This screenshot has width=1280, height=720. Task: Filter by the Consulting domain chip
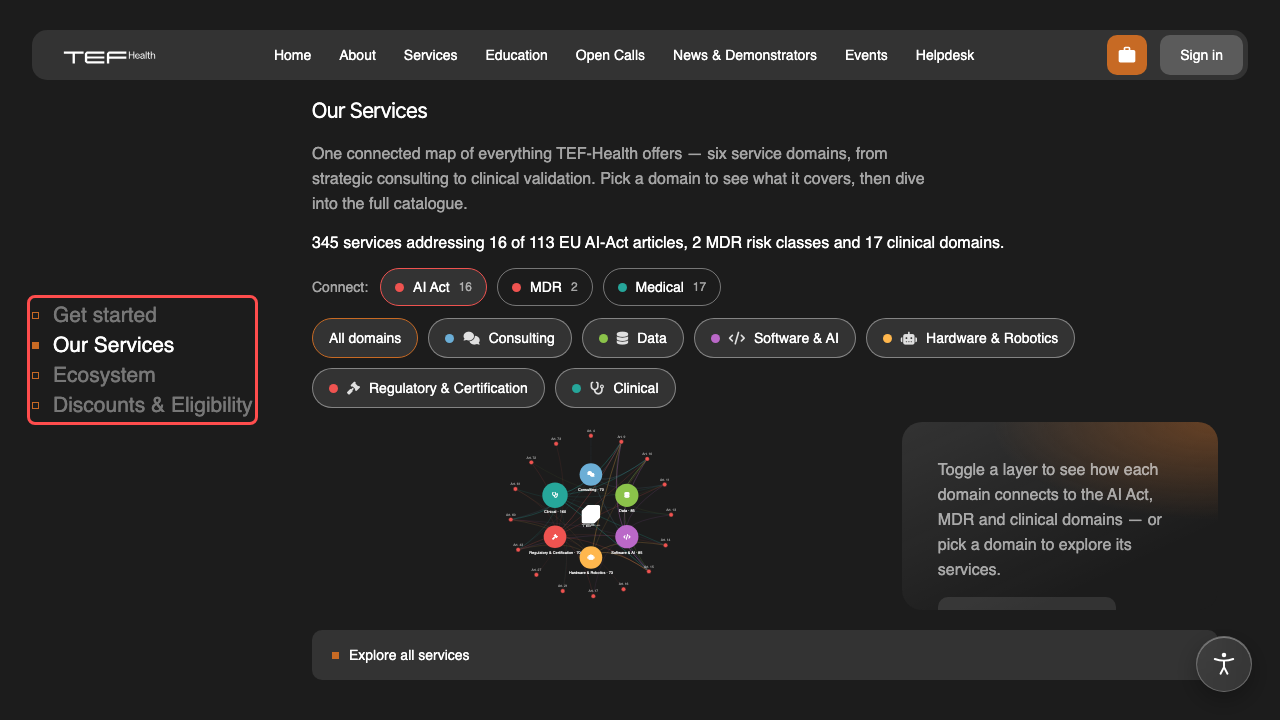coord(500,338)
